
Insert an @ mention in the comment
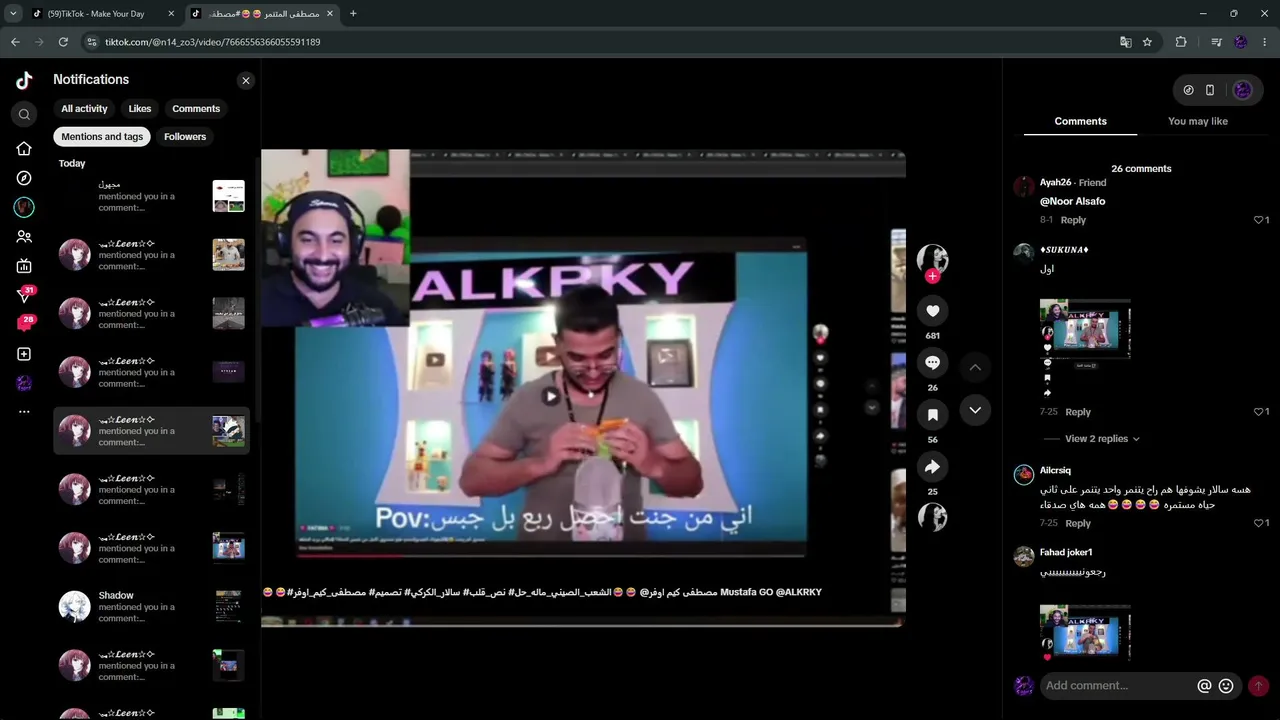point(1204,686)
